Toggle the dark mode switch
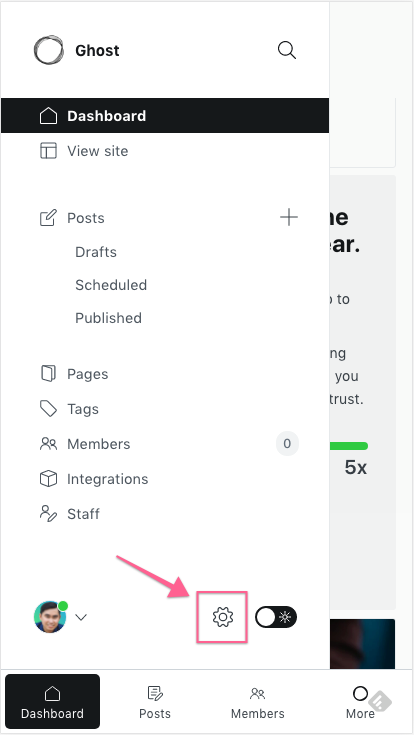The height and width of the screenshot is (735, 414). [276, 617]
